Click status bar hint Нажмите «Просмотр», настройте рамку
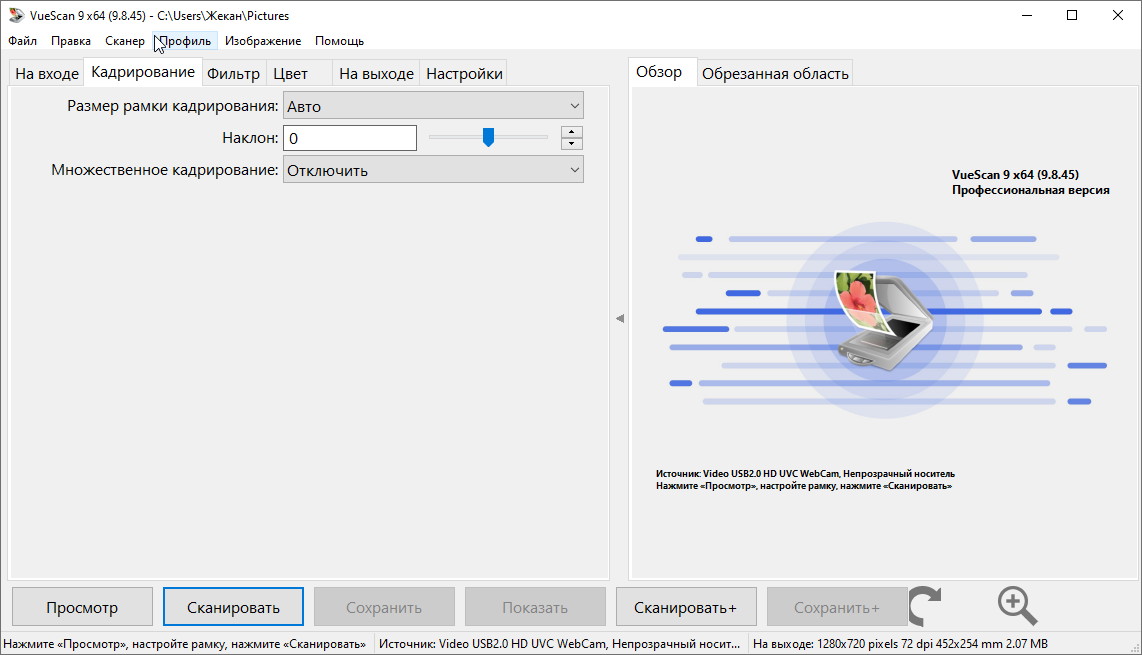Screen dimensions: 1142x655 [184, 644]
